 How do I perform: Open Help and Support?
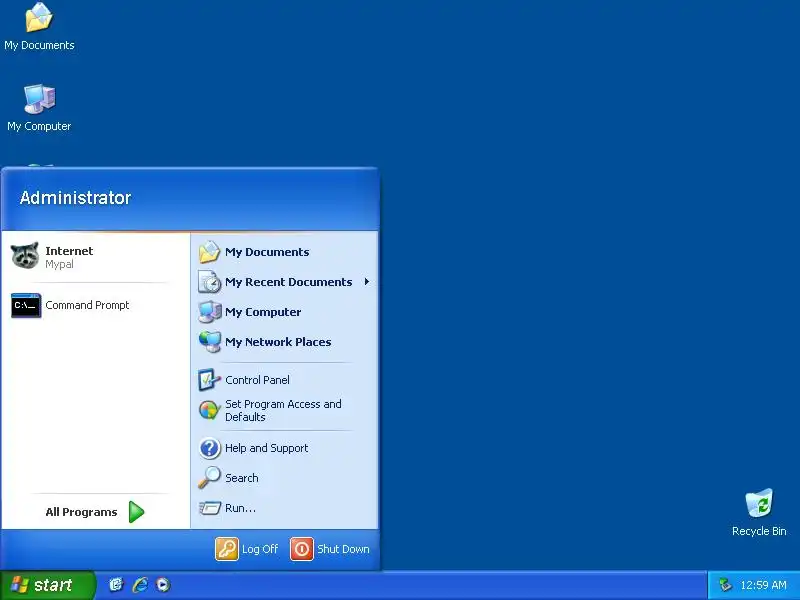click(x=284, y=448)
